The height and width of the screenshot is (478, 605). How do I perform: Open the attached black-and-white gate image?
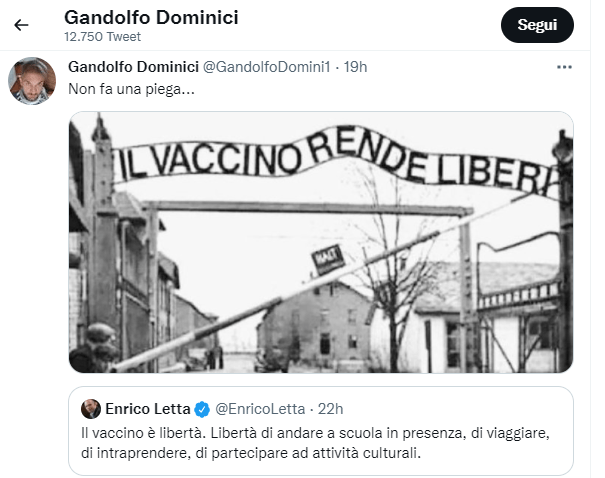[x=321, y=242]
